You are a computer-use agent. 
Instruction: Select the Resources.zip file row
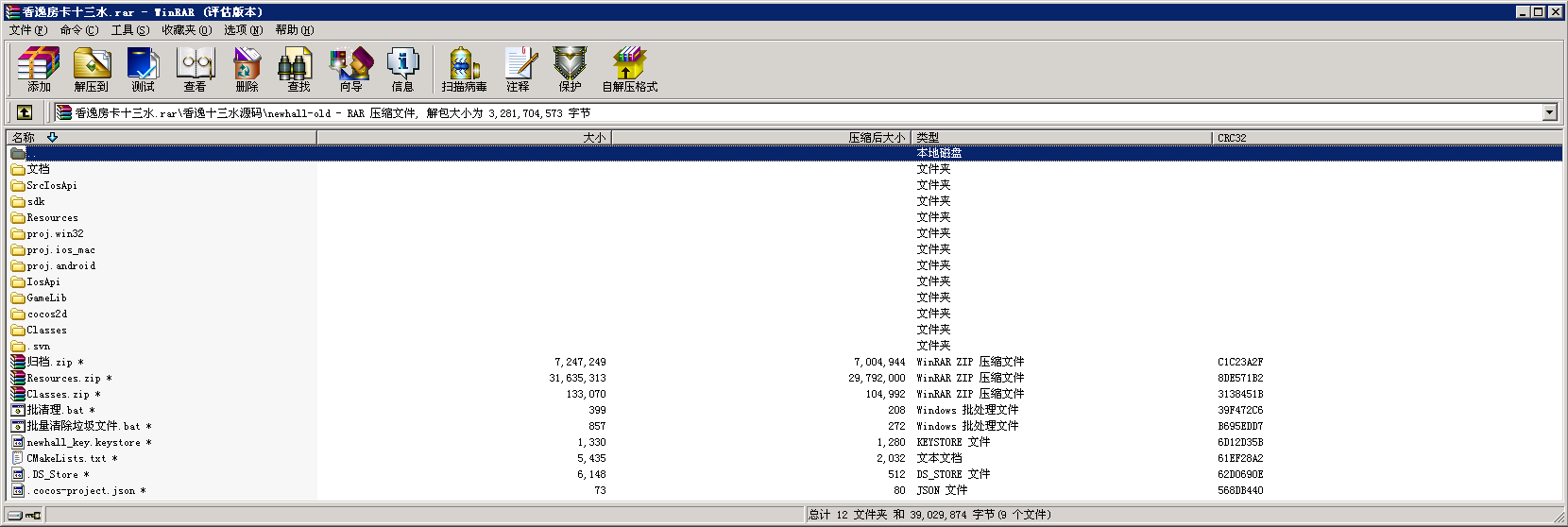pyautogui.click(x=63, y=379)
